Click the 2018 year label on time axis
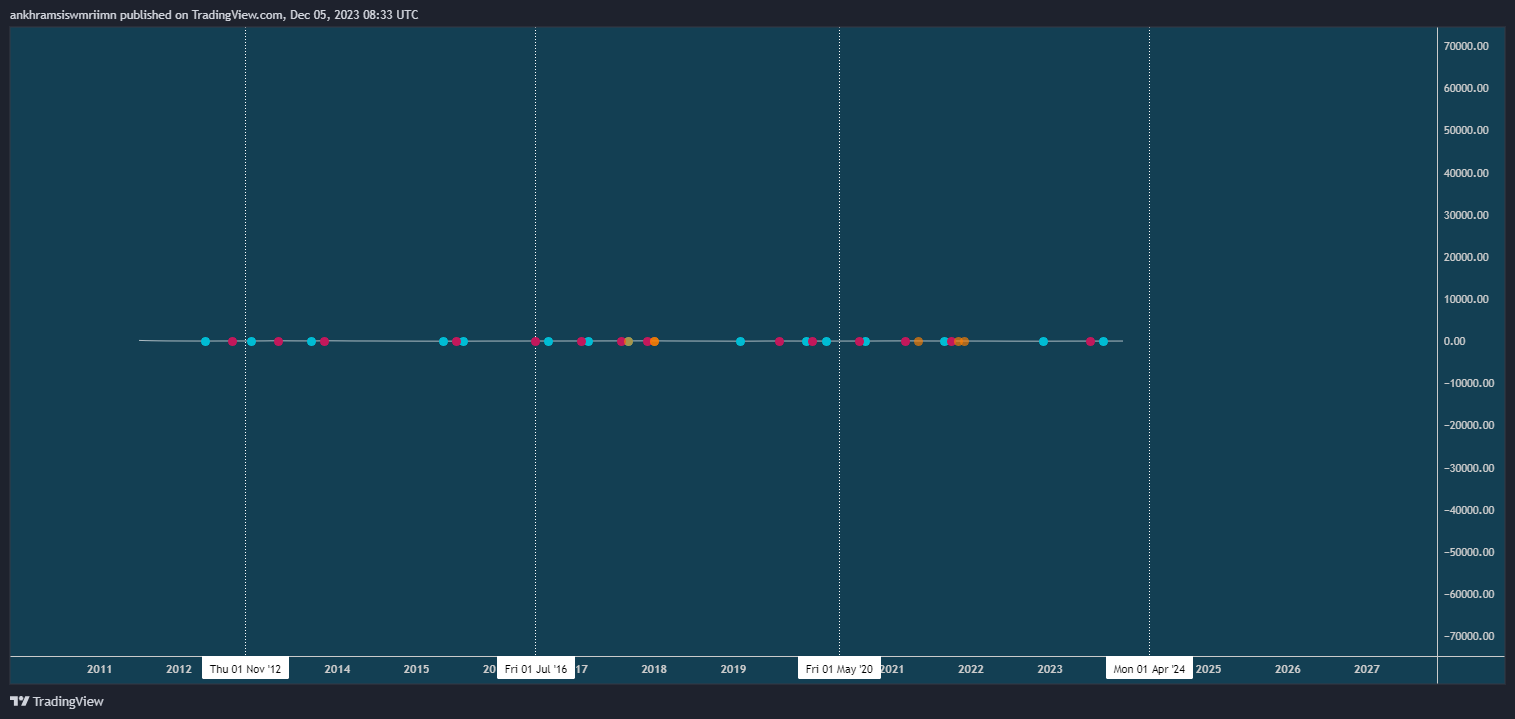 pyautogui.click(x=654, y=669)
